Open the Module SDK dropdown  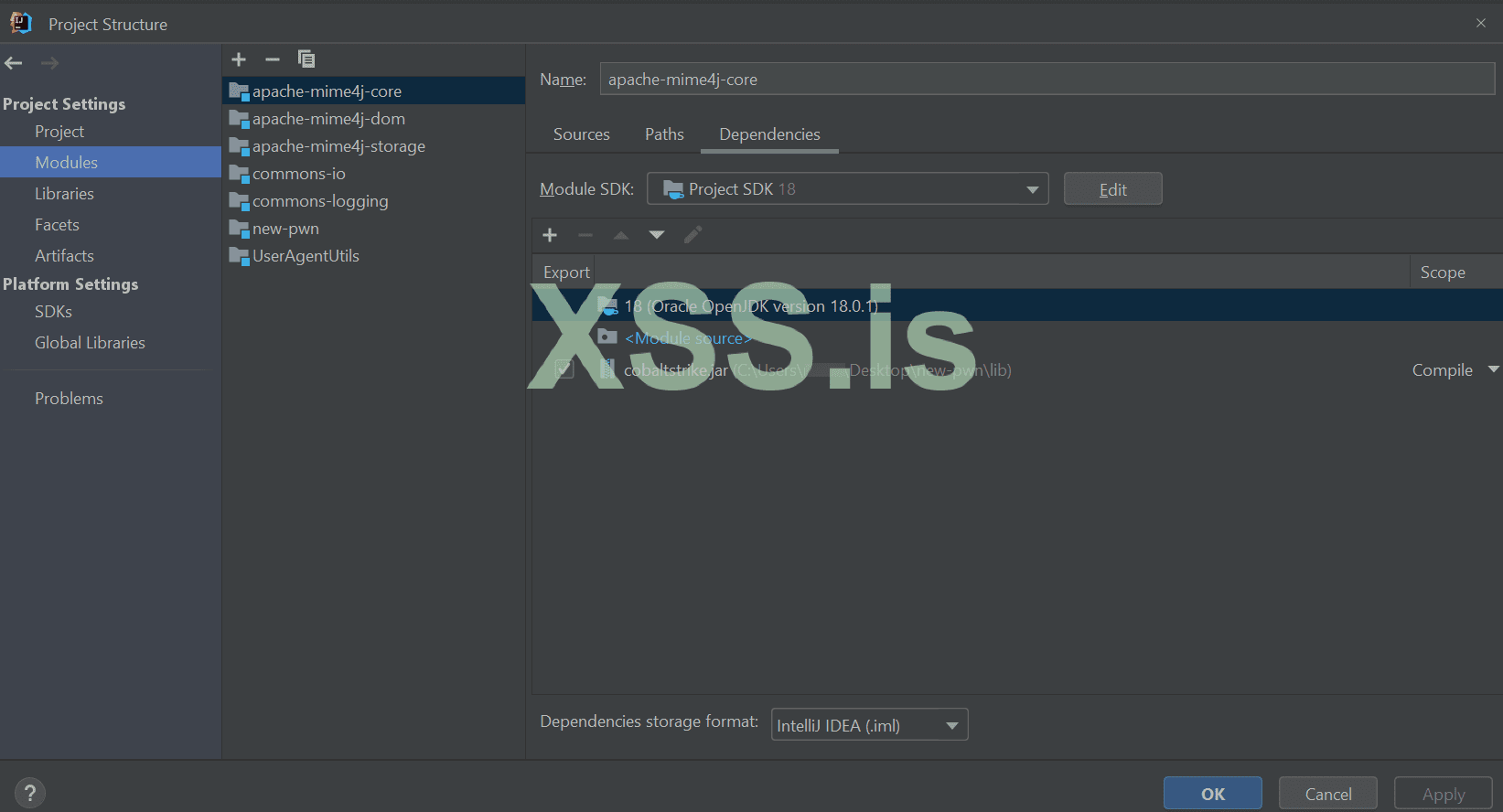click(x=848, y=189)
